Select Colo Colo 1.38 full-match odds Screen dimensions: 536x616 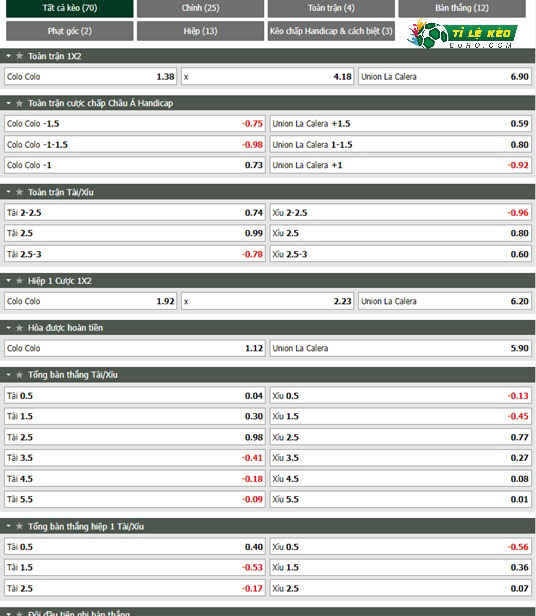pos(90,77)
